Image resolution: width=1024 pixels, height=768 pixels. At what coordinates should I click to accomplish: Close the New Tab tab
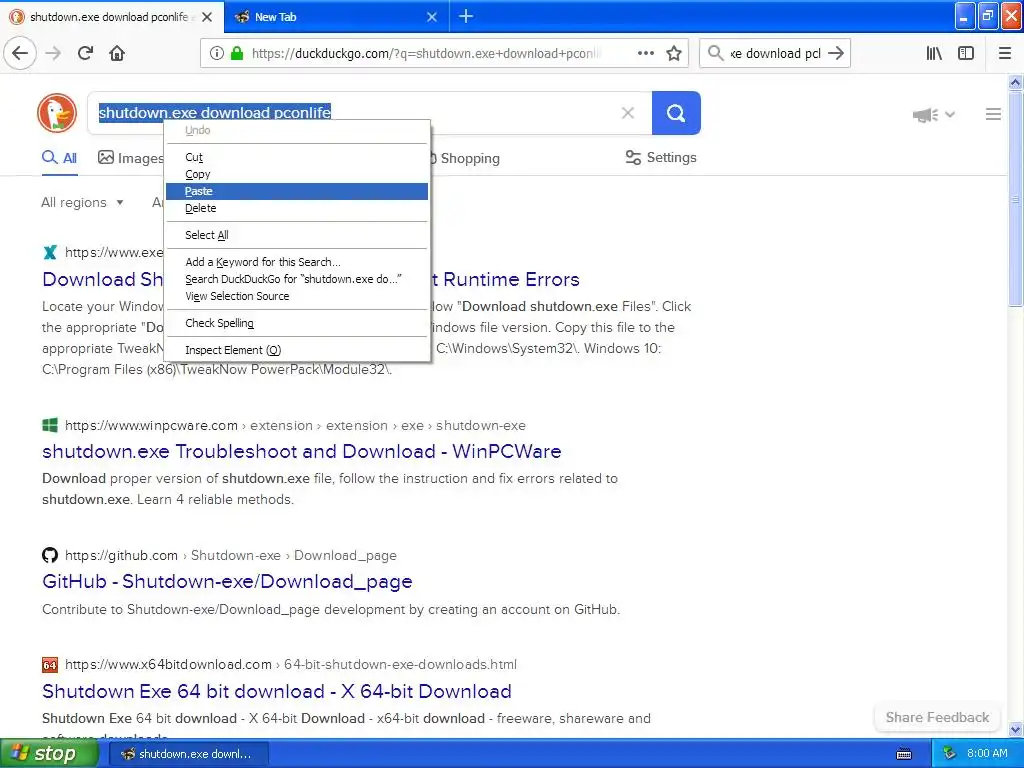pos(432,17)
